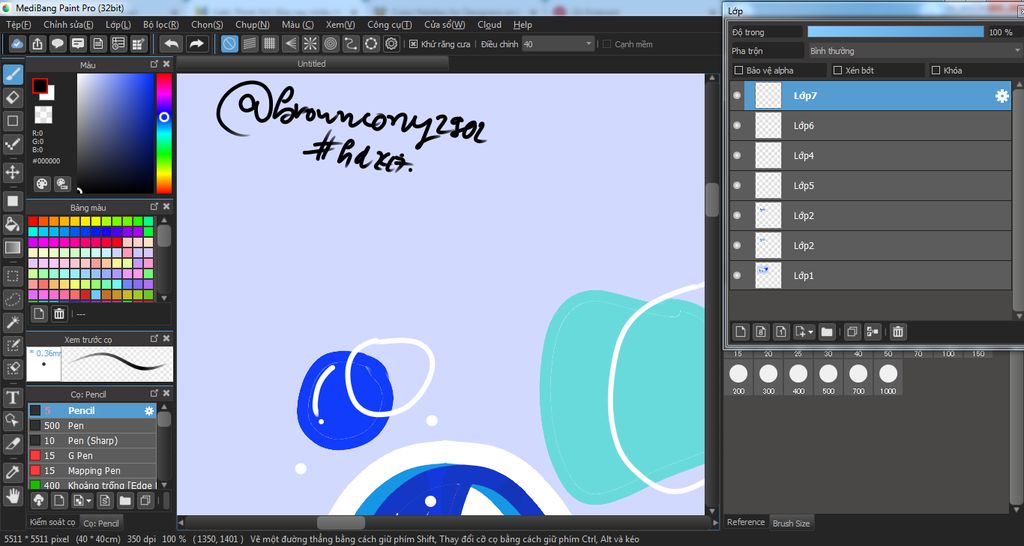
Task: Pick the 500 brush size preset
Action: [828, 379]
